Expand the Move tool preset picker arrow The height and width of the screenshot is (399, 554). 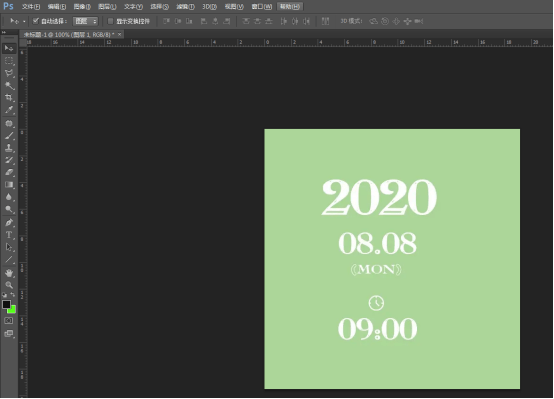pyautogui.click(x=24, y=22)
